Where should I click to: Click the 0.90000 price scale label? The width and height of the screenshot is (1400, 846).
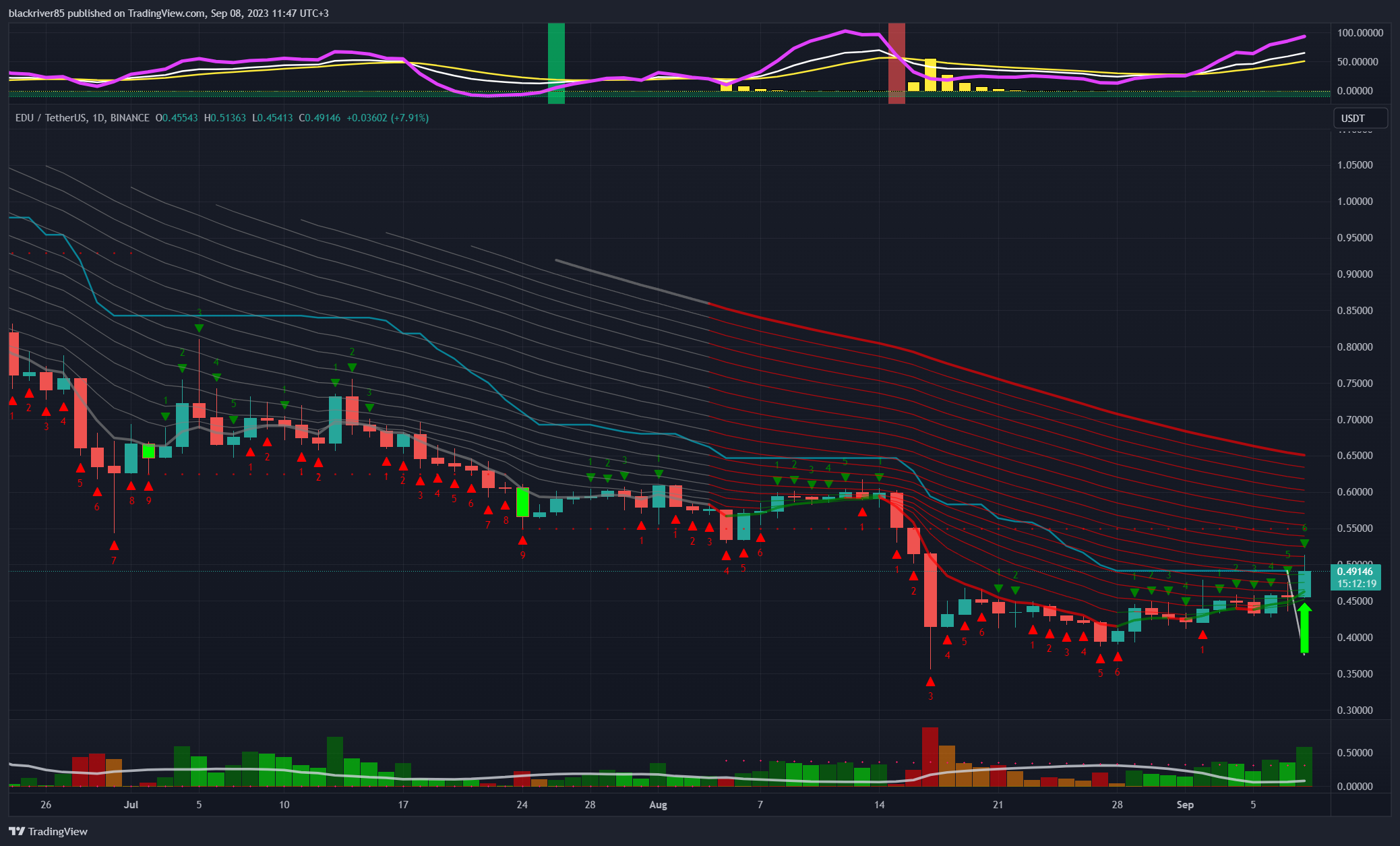(x=1355, y=274)
